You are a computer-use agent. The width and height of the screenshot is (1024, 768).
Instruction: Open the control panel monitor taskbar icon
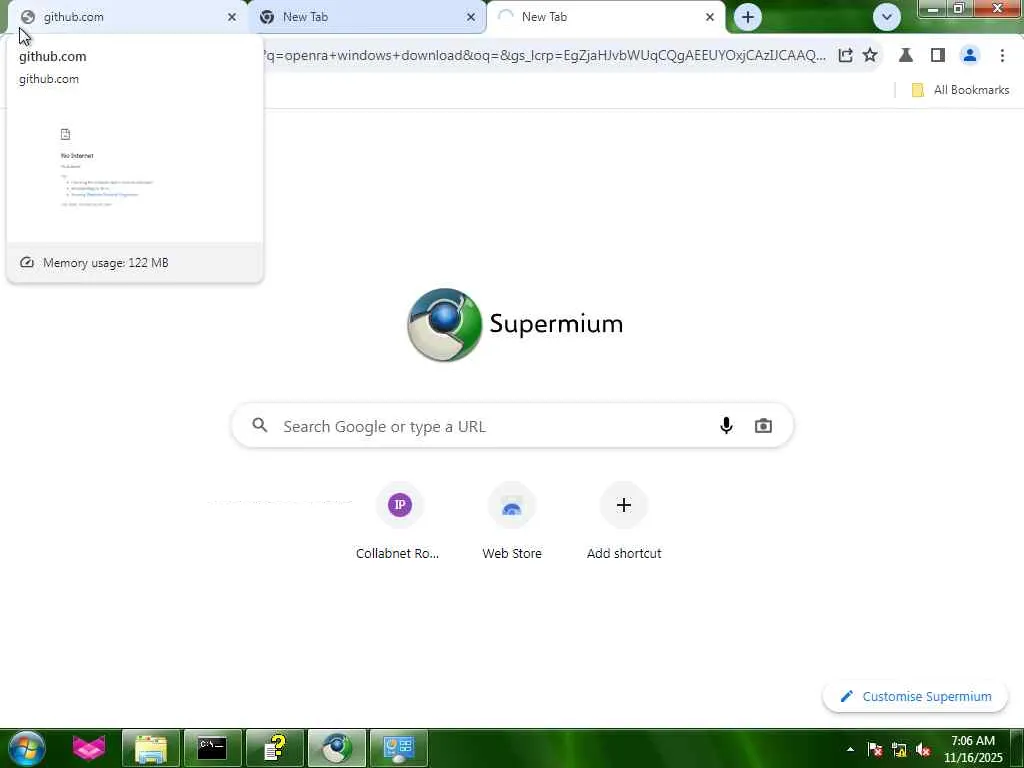pos(398,748)
